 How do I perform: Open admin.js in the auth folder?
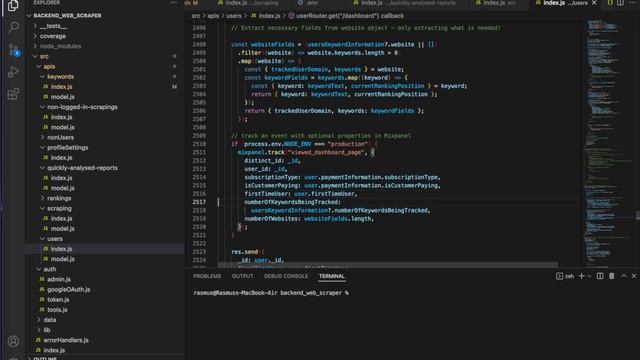point(59,280)
